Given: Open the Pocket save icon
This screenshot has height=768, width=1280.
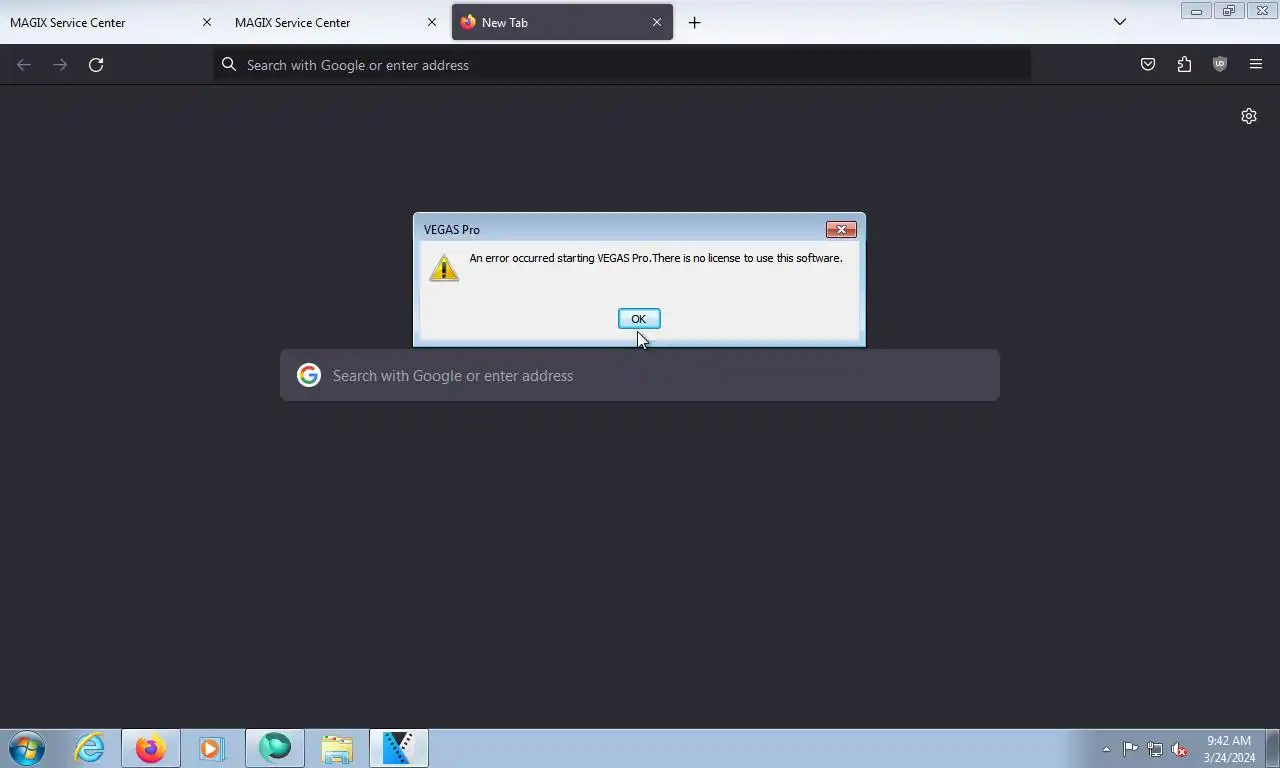Looking at the screenshot, I should (1148, 65).
